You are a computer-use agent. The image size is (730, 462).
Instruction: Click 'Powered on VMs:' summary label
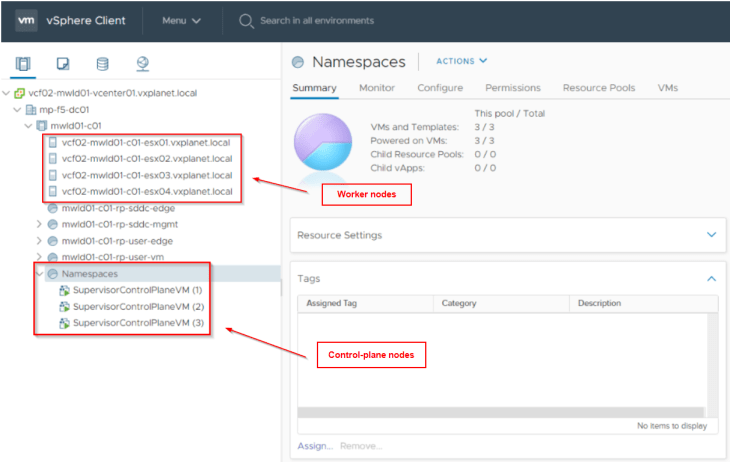point(408,141)
